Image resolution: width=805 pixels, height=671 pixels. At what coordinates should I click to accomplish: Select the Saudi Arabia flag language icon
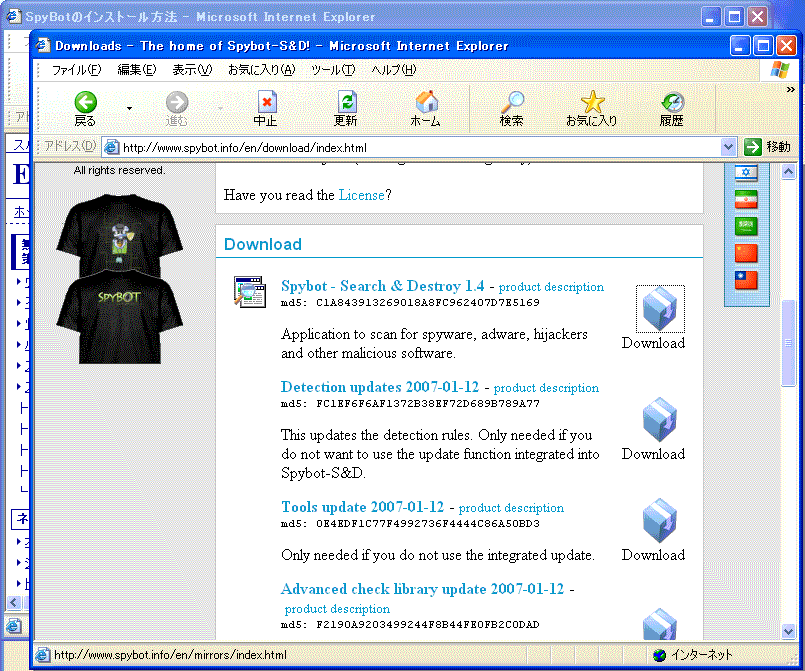[x=746, y=226]
